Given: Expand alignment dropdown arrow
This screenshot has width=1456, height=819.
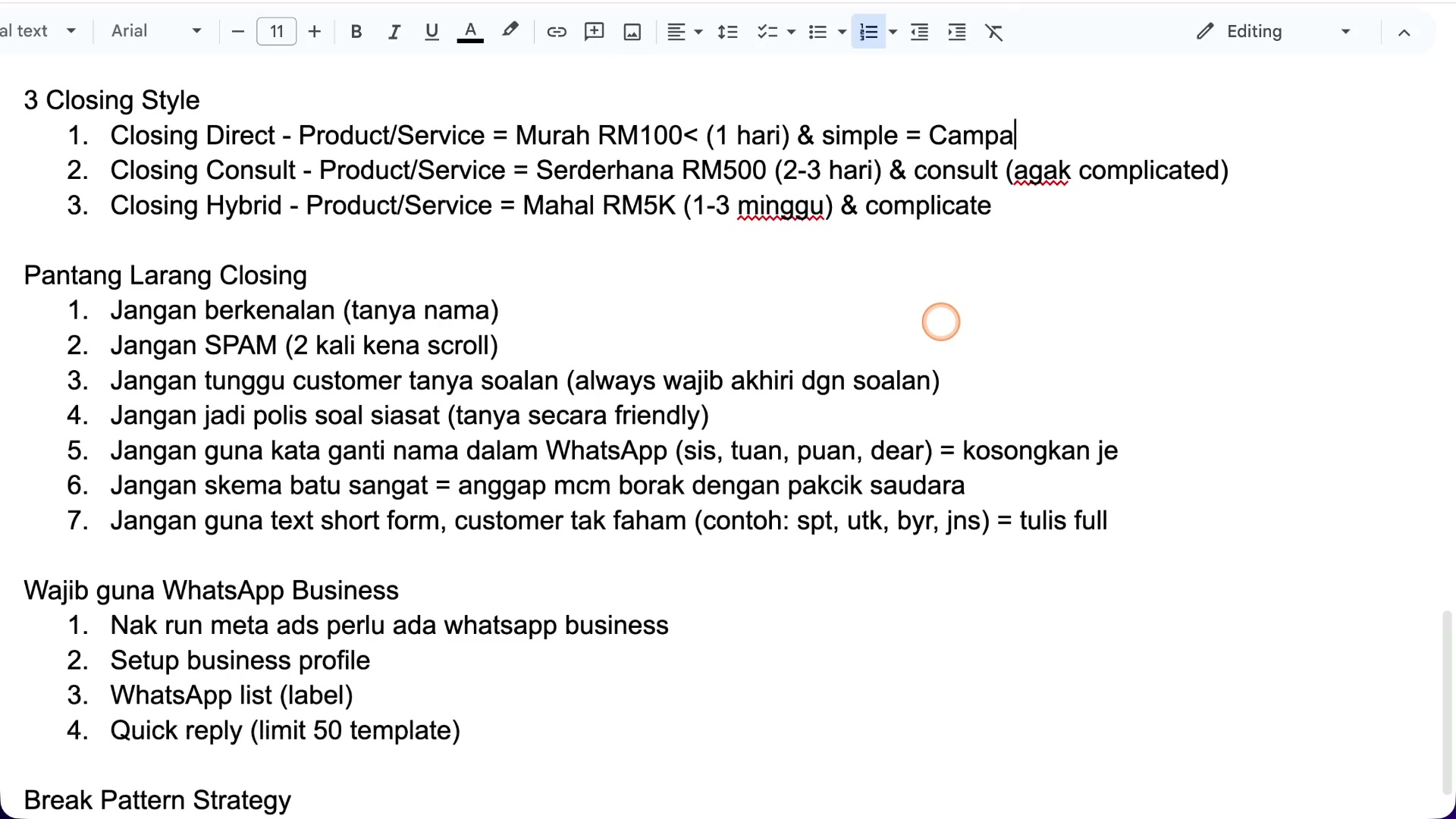Looking at the screenshot, I should (699, 32).
